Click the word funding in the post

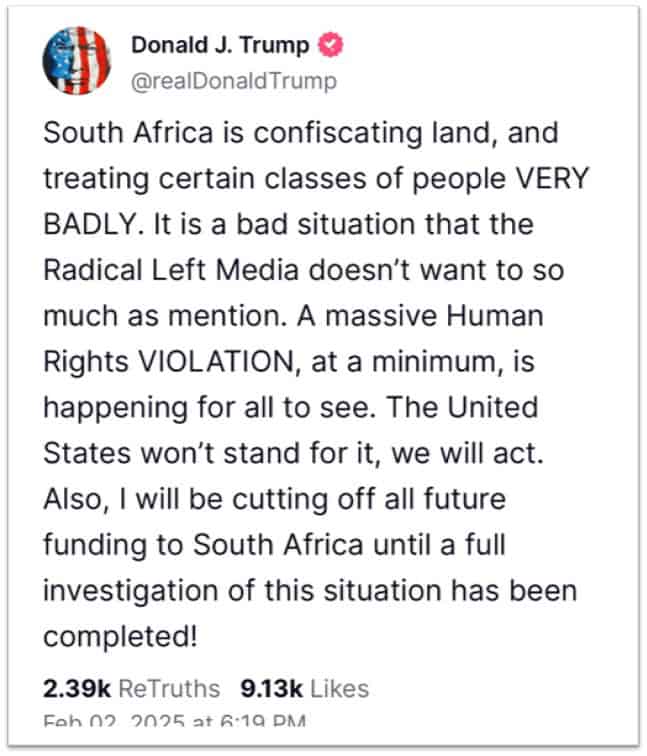coord(95,545)
